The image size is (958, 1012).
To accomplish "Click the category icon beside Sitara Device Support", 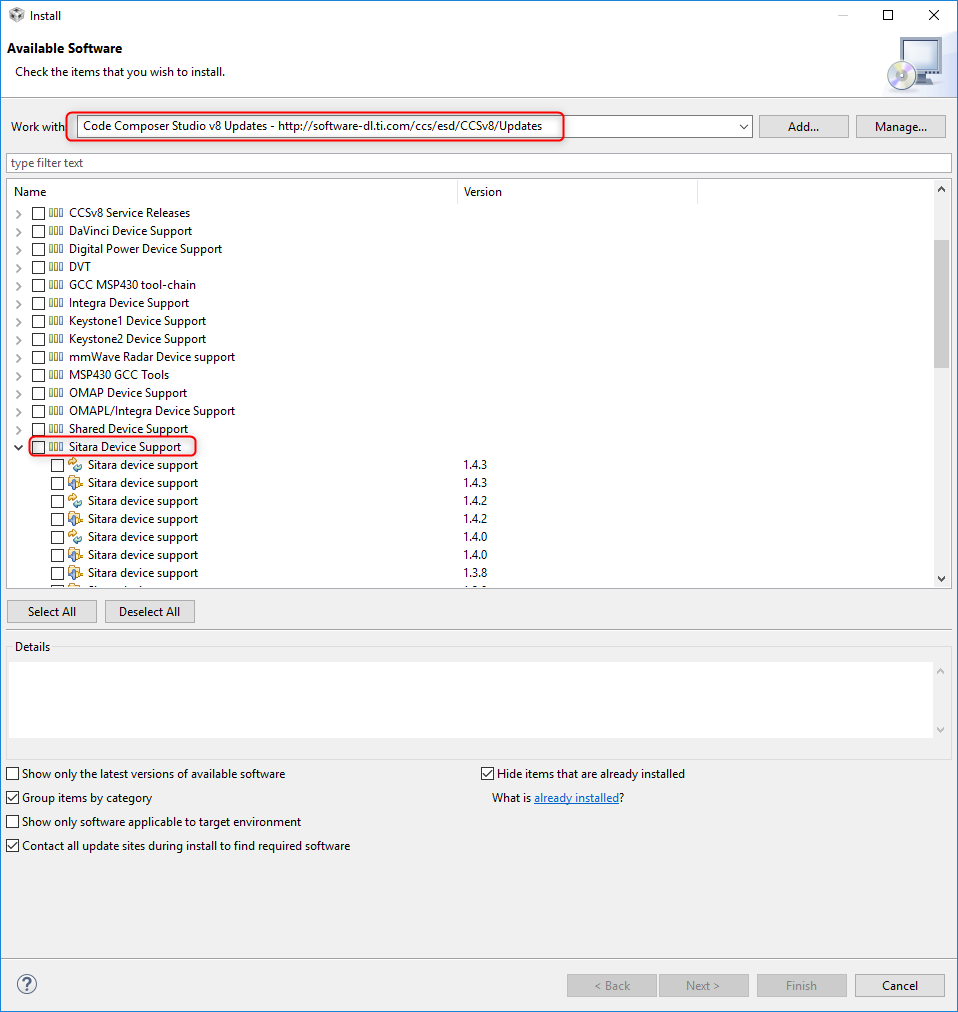I will pyautogui.click(x=56, y=447).
